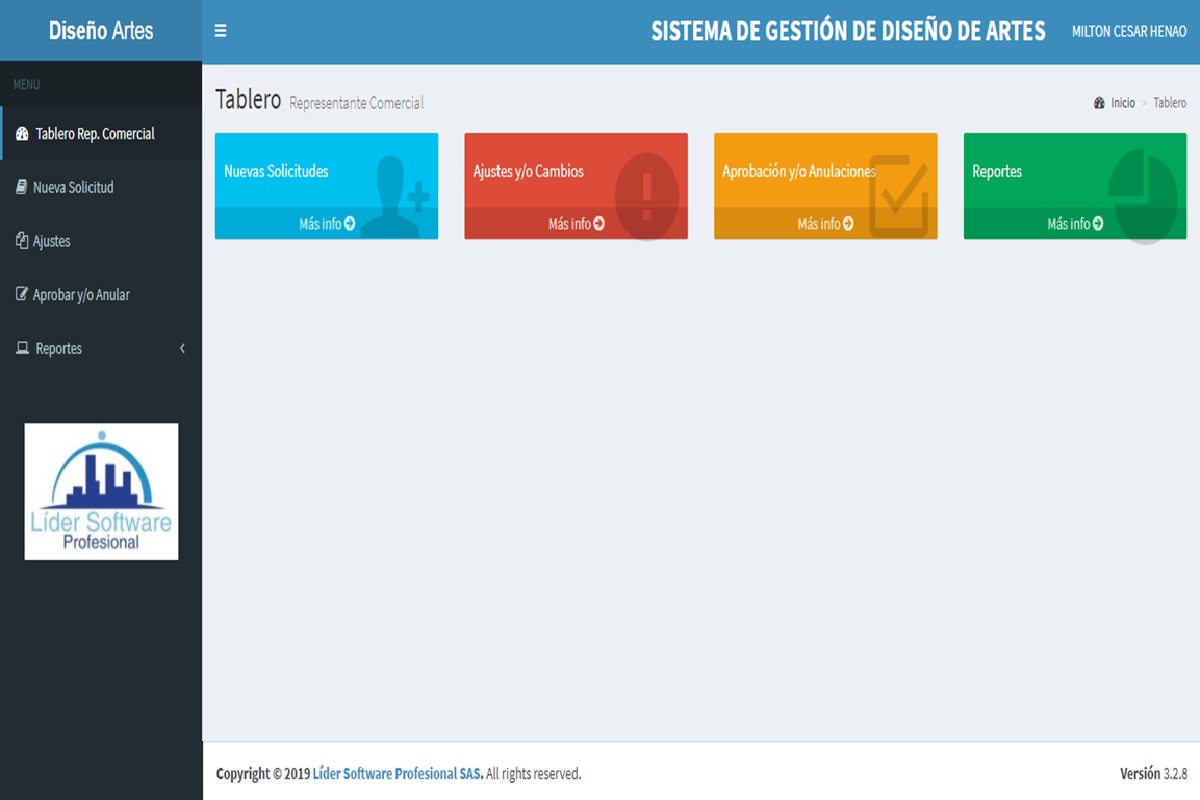This screenshot has width=1200, height=800.
Task: Click the Líder Software Profesional logo image
Action: click(x=101, y=491)
